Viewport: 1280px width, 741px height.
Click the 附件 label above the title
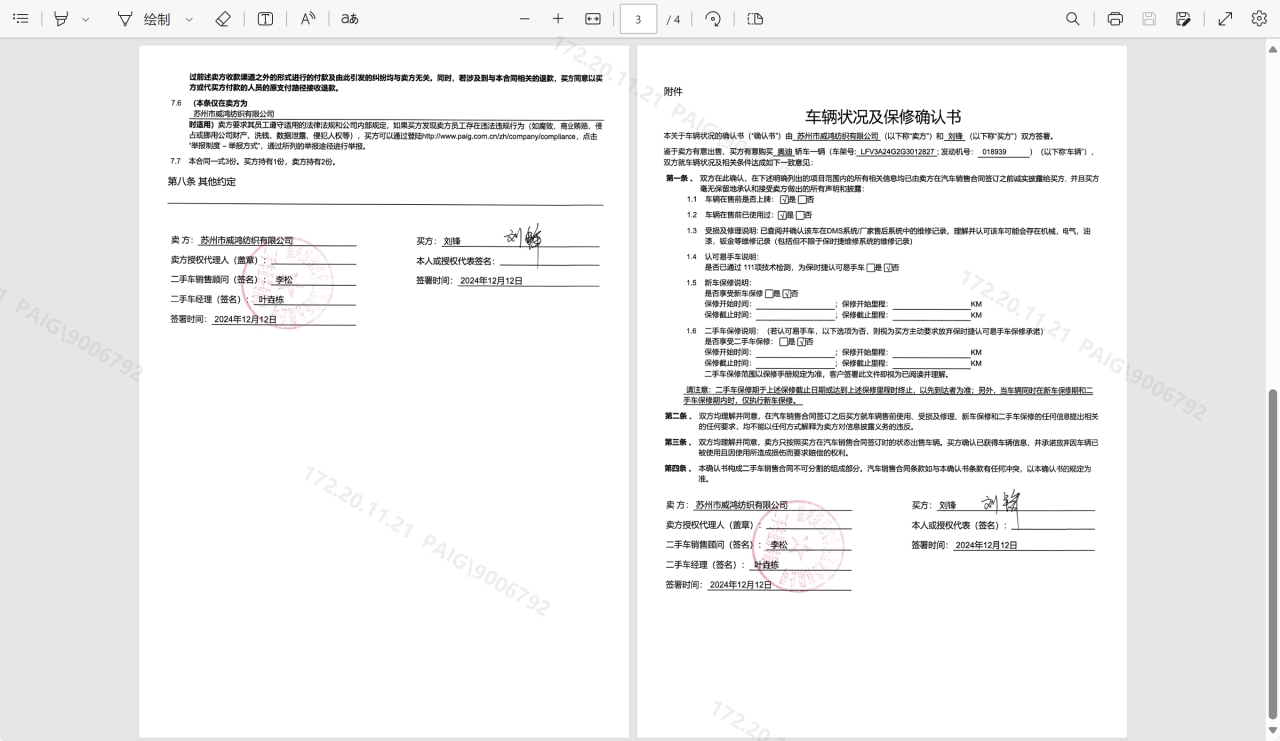pyautogui.click(x=673, y=91)
